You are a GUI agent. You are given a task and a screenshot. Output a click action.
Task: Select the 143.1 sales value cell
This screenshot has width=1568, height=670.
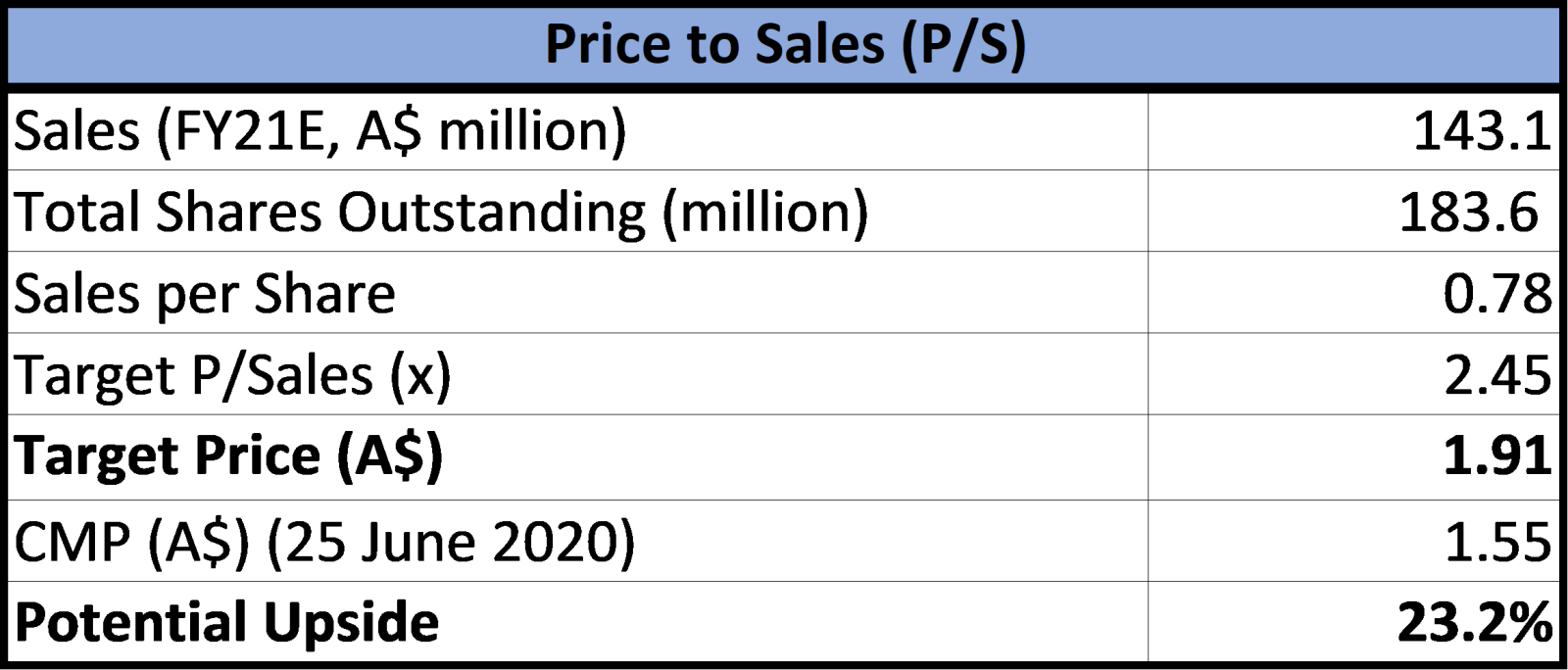[x=1353, y=130]
